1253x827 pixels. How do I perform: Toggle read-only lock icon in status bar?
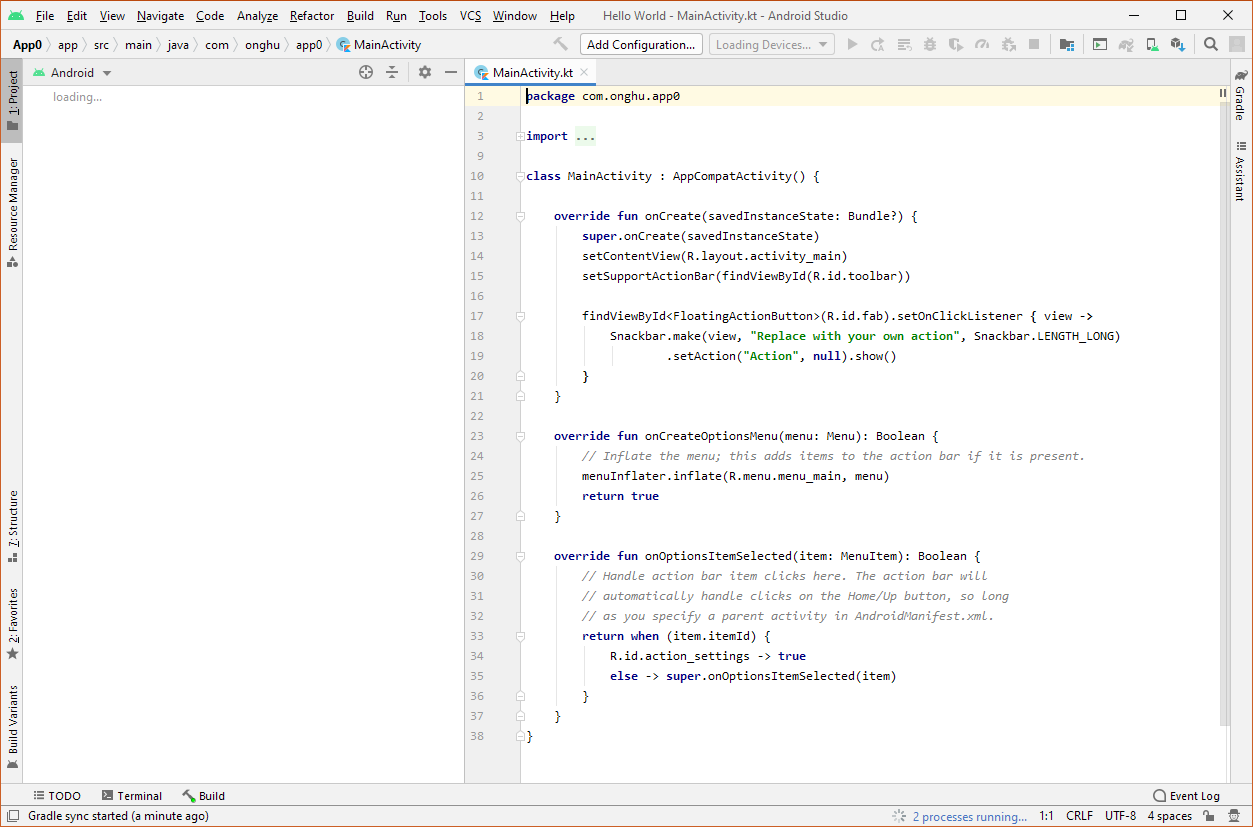pos(1208,816)
